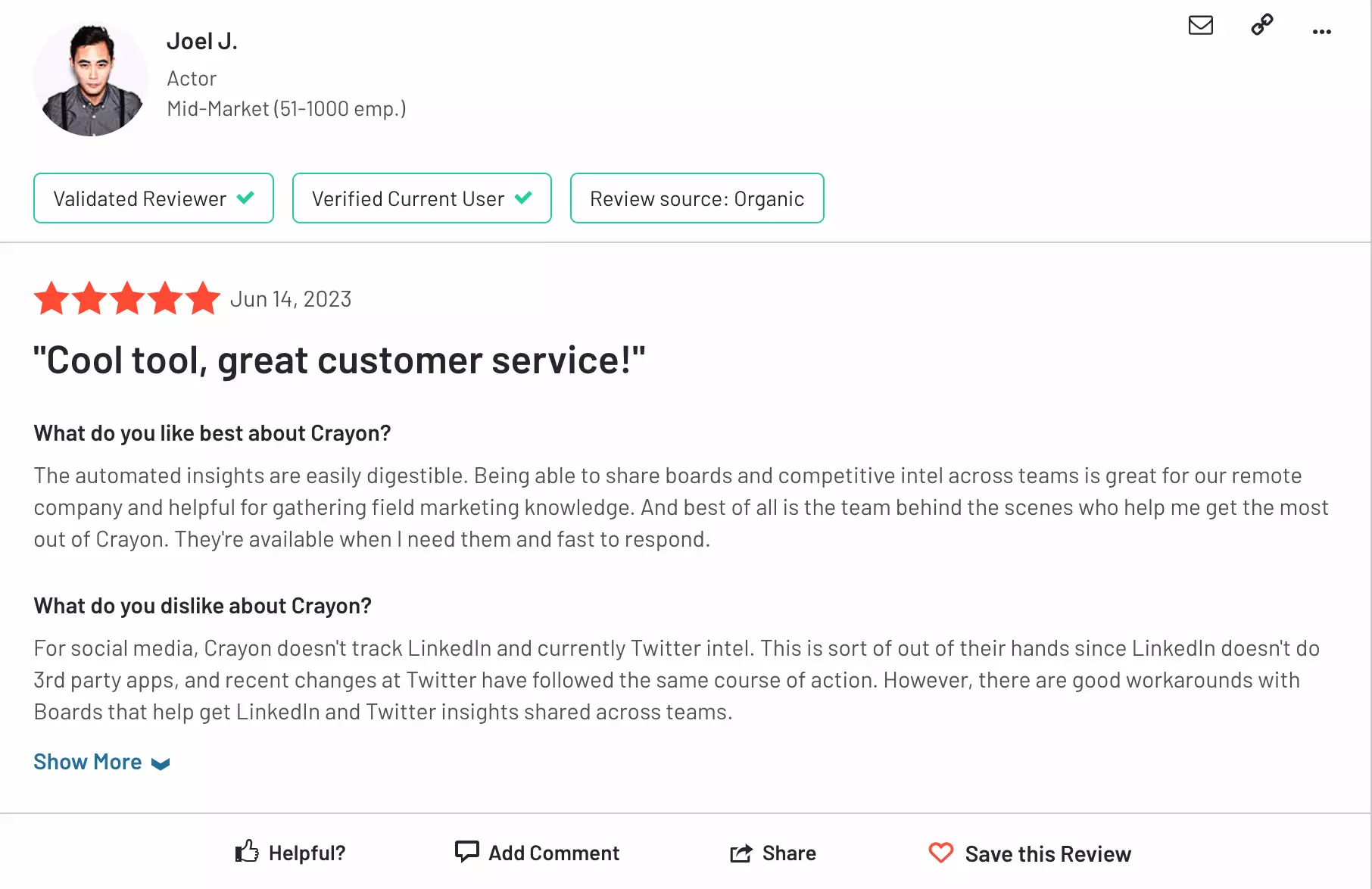The height and width of the screenshot is (889, 1372).
Task: Click the fifth rating star
Action: point(203,298)
